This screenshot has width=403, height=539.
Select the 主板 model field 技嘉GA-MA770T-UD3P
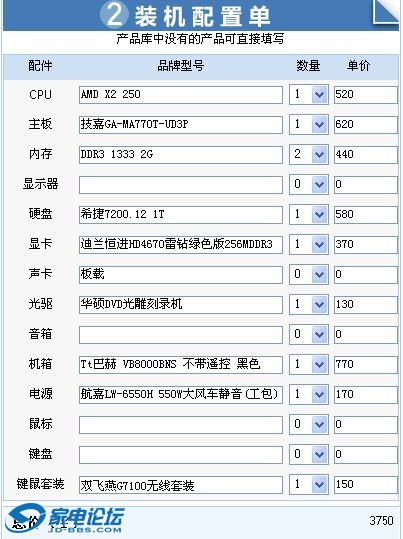click(x=181, y=125)
